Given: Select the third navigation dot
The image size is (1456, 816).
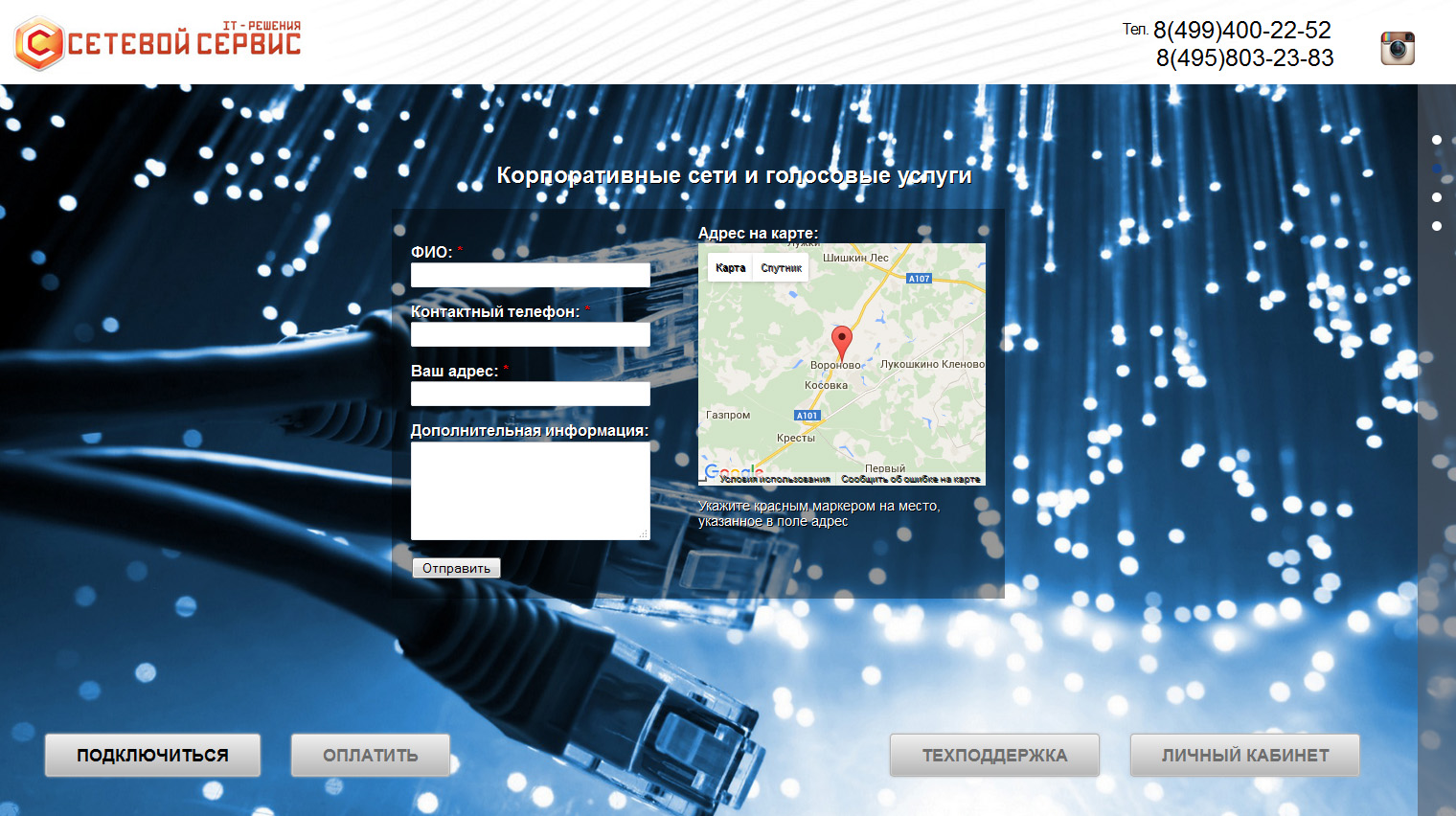Looking at the screenshot, I should tap(1436, 197).
